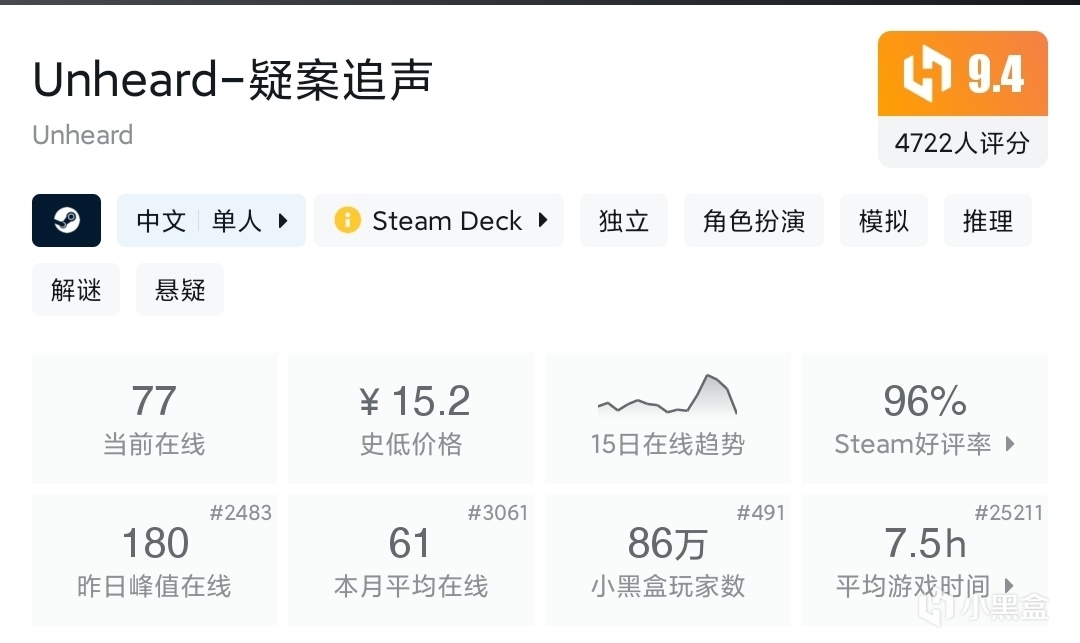Open the 昨日峰值在线 180 card
Image resolution: width=1080 pixels, height=643 pixels.
(x=154, y=560)
